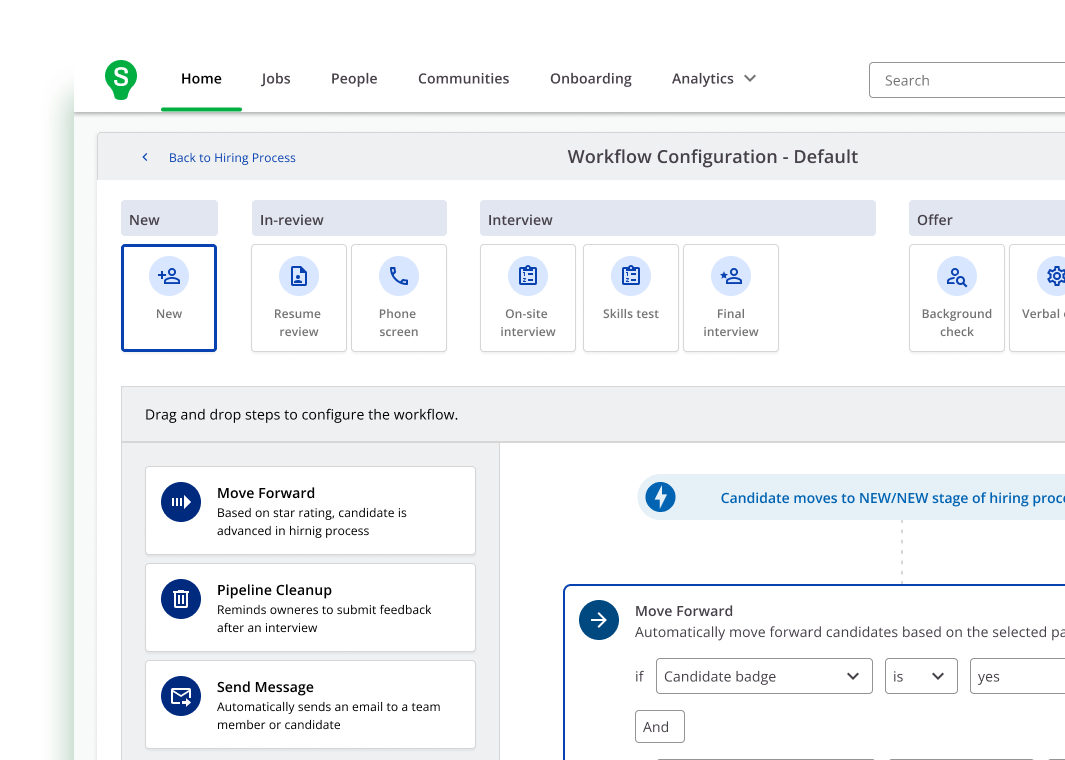Select the Final interview step icon

coord(730,276)
